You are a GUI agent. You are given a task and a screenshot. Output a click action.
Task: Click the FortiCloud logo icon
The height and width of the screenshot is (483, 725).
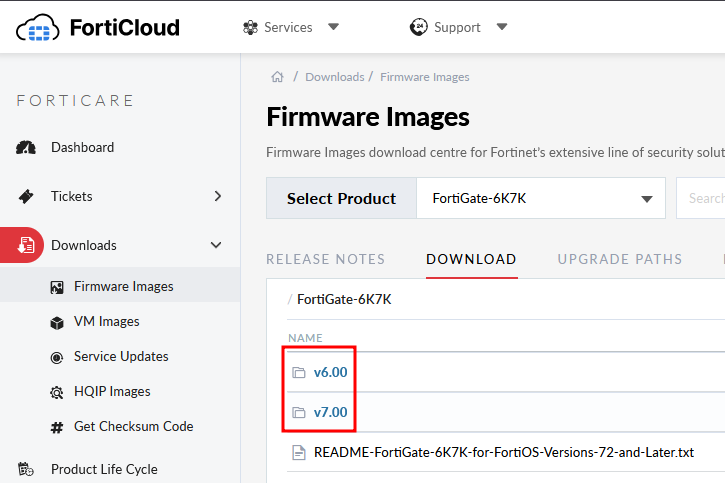37,27
